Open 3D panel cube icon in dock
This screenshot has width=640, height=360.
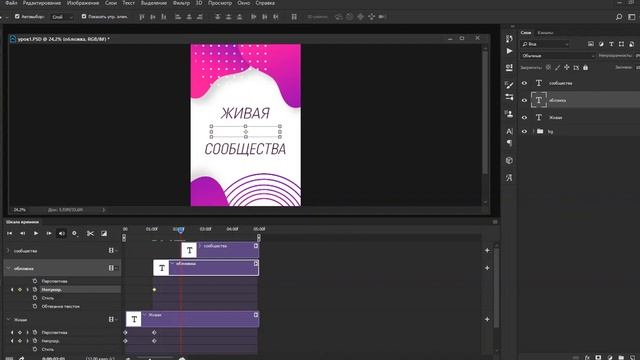509,160
